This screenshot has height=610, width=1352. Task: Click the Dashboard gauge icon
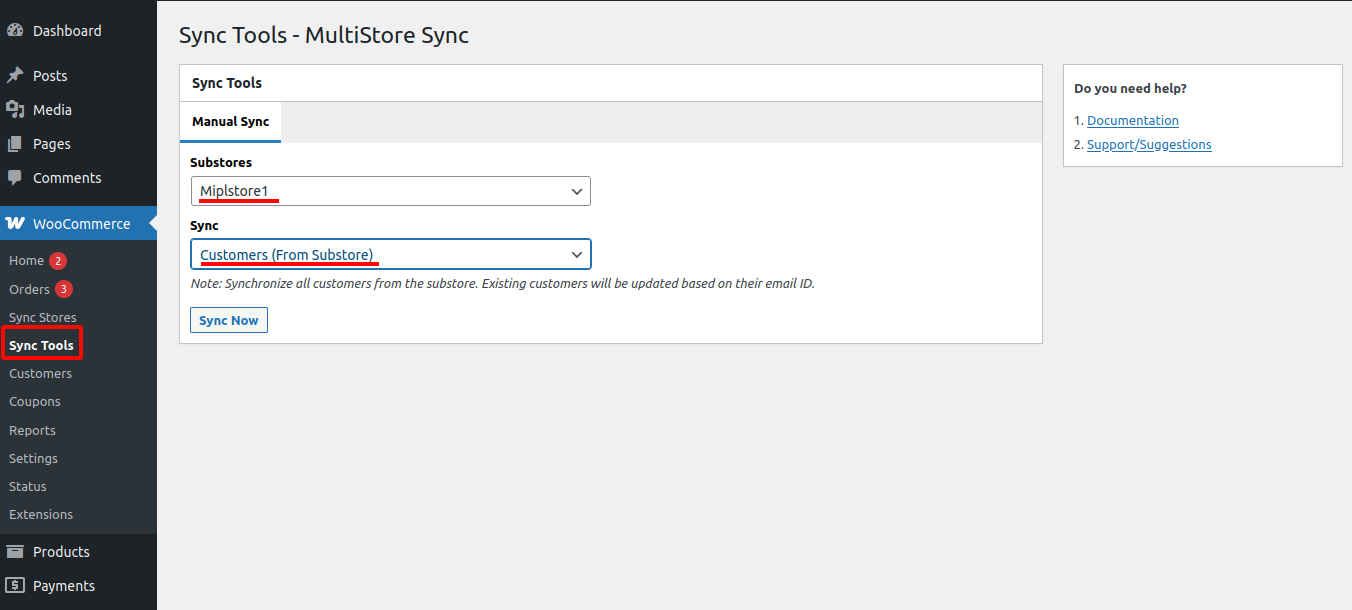coord(15,31)
